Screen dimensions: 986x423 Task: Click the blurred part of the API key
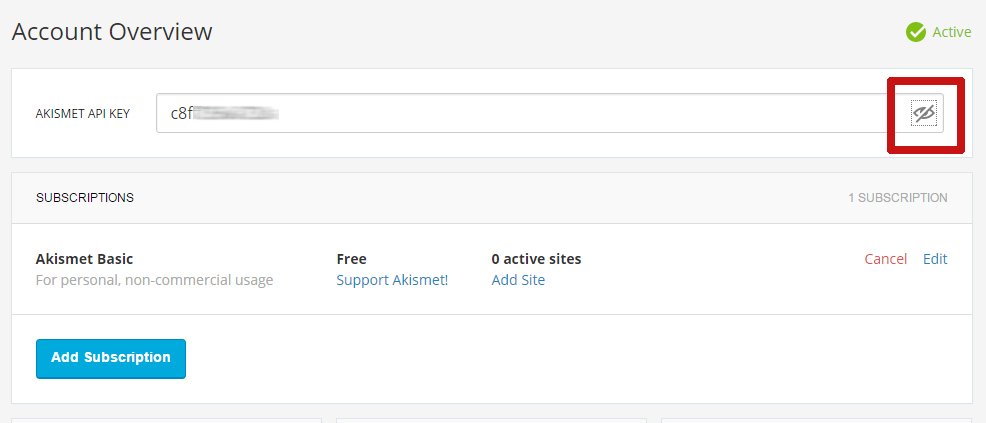click(236, 114)
